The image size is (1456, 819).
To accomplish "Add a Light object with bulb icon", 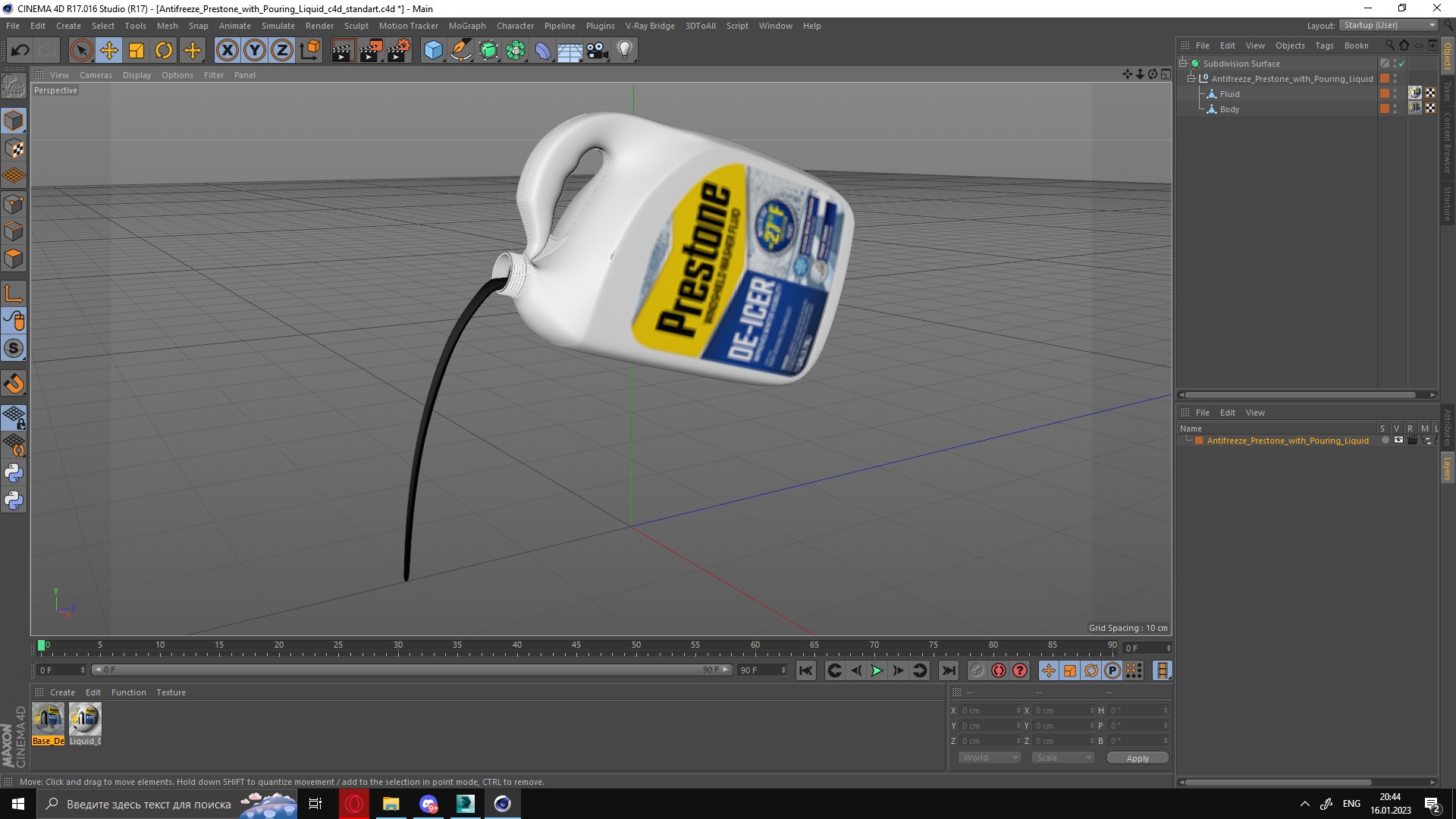I will (x=625, y=51).
